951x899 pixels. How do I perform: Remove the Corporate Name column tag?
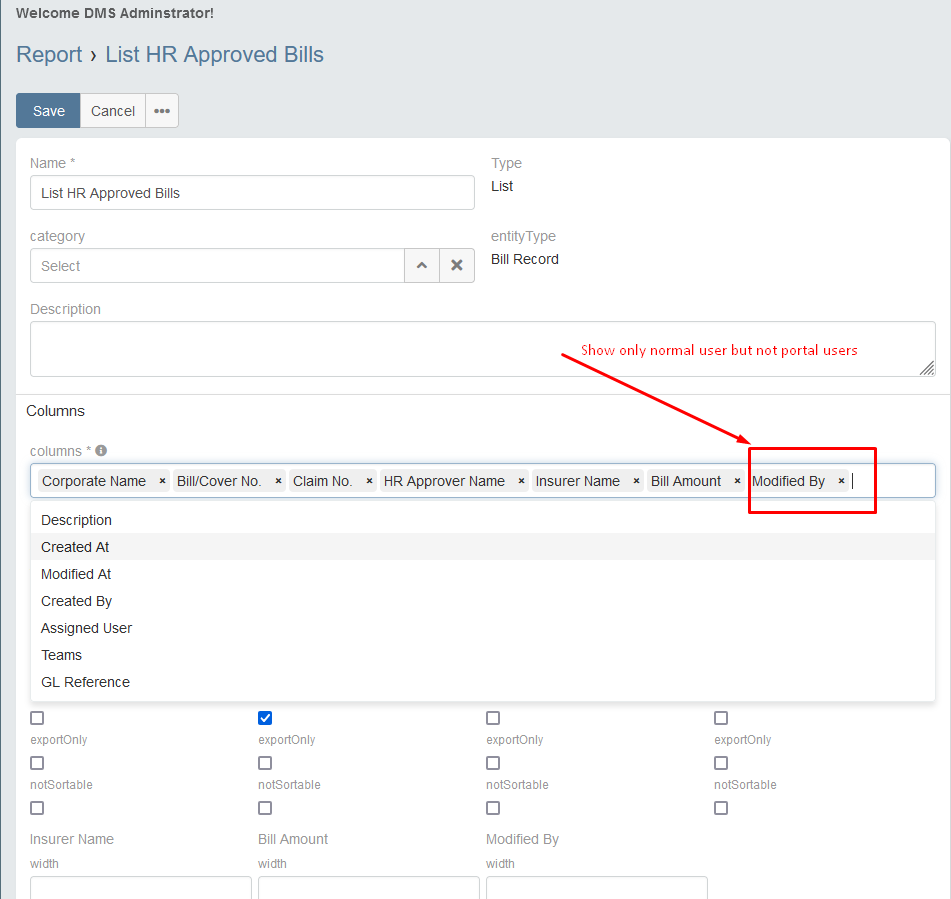(x=162, y=481)
